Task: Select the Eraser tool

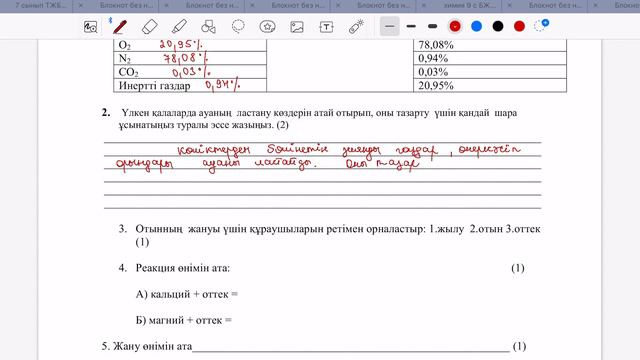Action: tap(149, 27)
